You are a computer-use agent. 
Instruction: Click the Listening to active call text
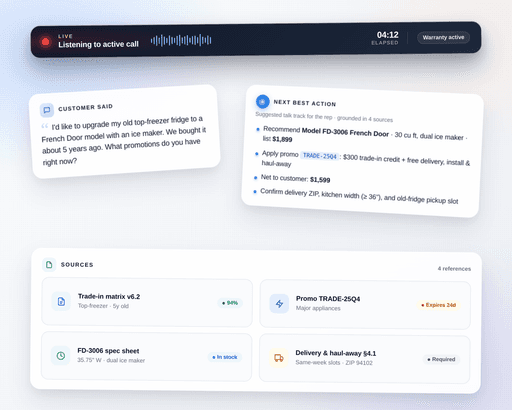point(98,44)
